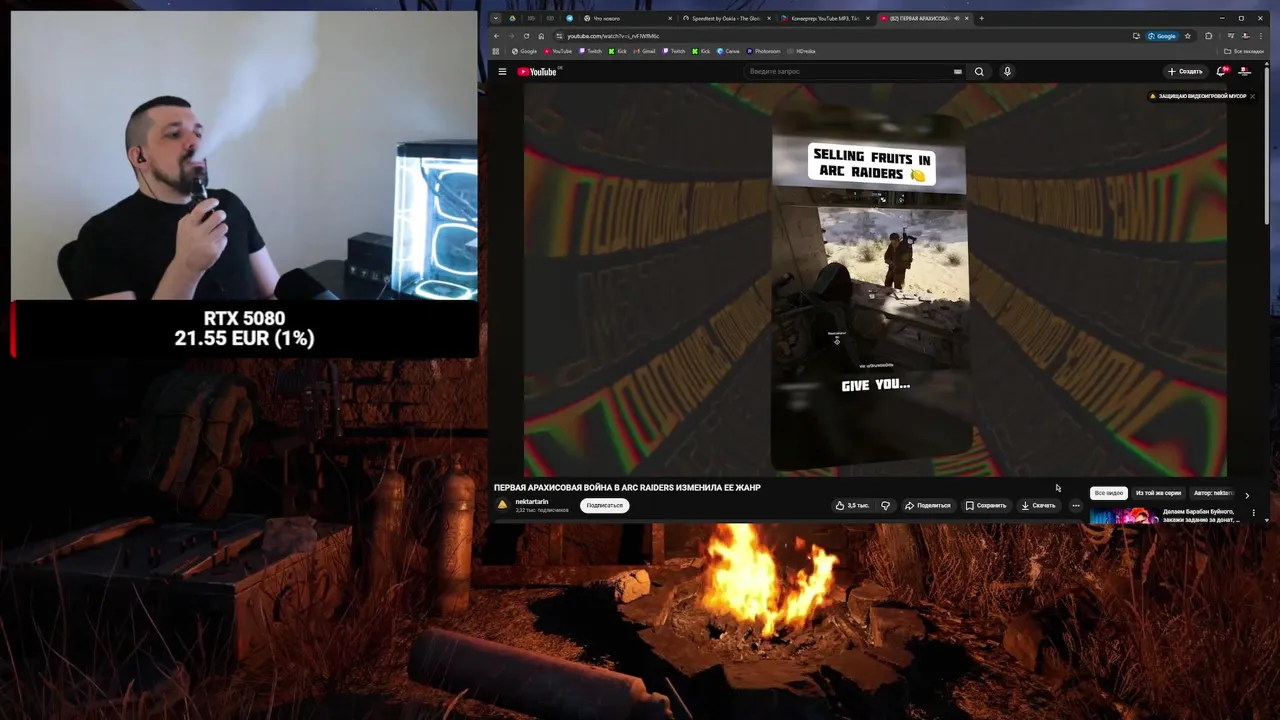Bookmark this page with star icon

[1188, 36]
